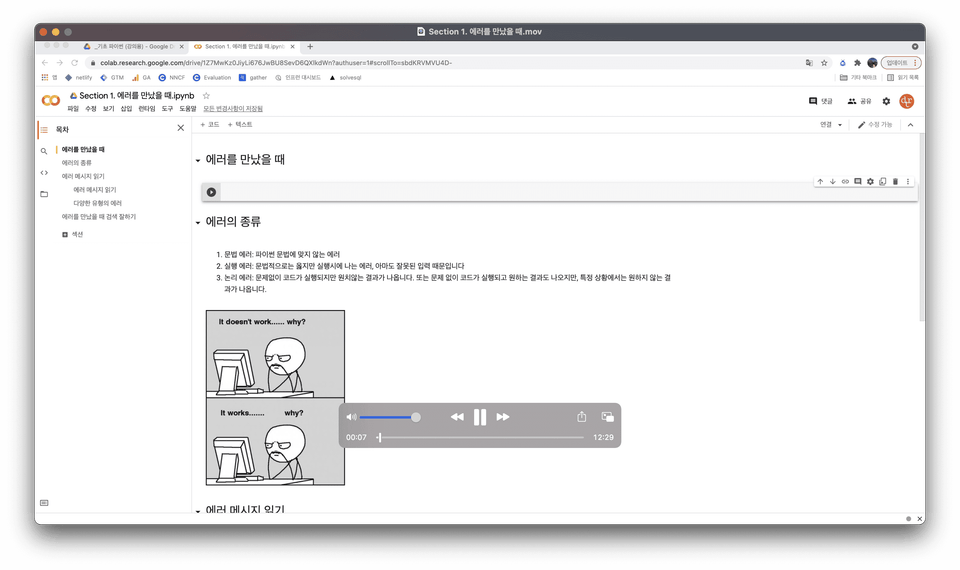Viewport: 960px width, 570px height.
Task: Enable picture-in-picture mode
Action: tap(607, 417)
